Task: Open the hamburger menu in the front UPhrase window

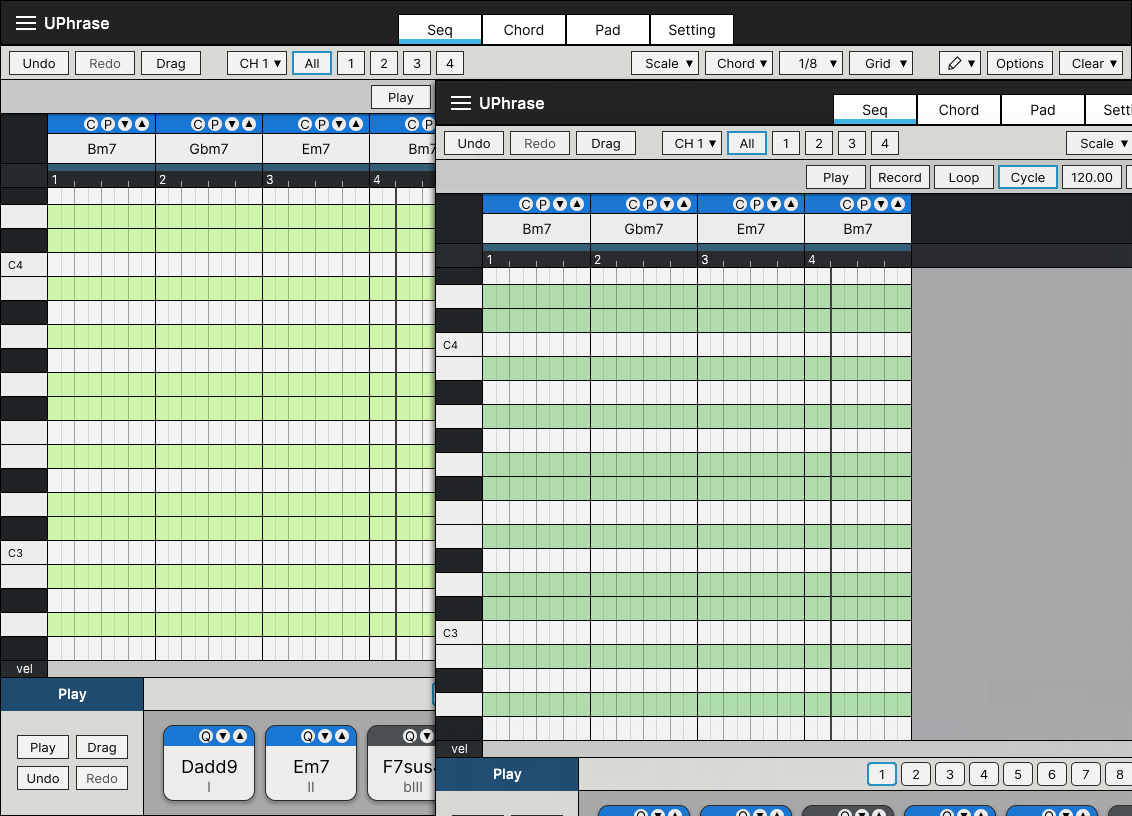Action: pyautogui.click(x=461, y=103)
